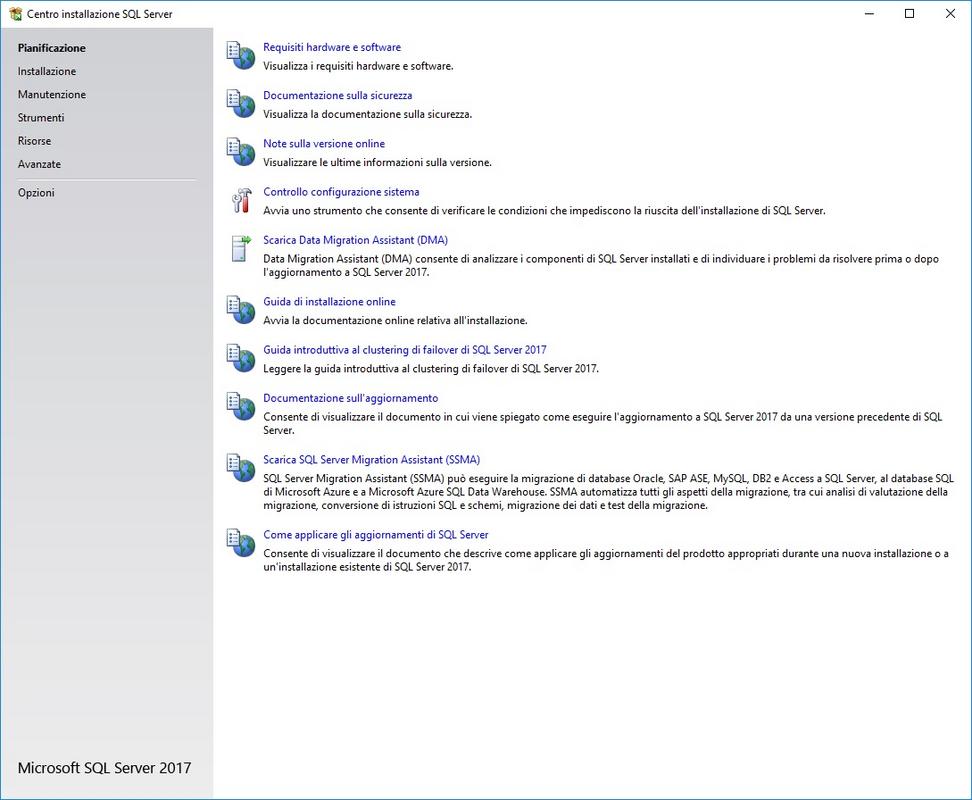The height and width of the screenshot is (800, 972).
Task: Open the Documentazione sulla sicurezza link
Action: tap(337, 95)
